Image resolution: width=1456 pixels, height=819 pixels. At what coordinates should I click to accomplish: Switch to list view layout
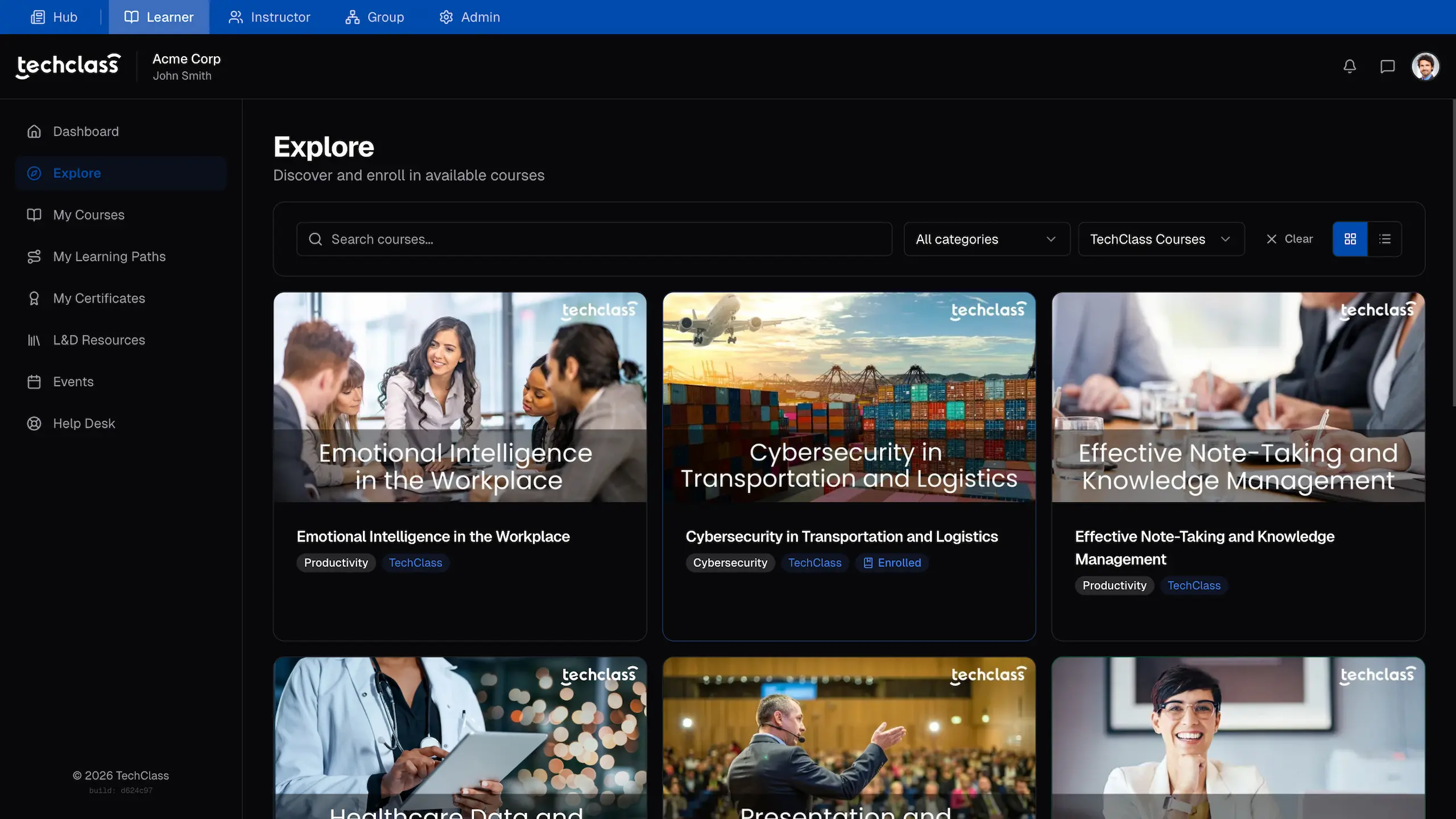click(1385, 239)
